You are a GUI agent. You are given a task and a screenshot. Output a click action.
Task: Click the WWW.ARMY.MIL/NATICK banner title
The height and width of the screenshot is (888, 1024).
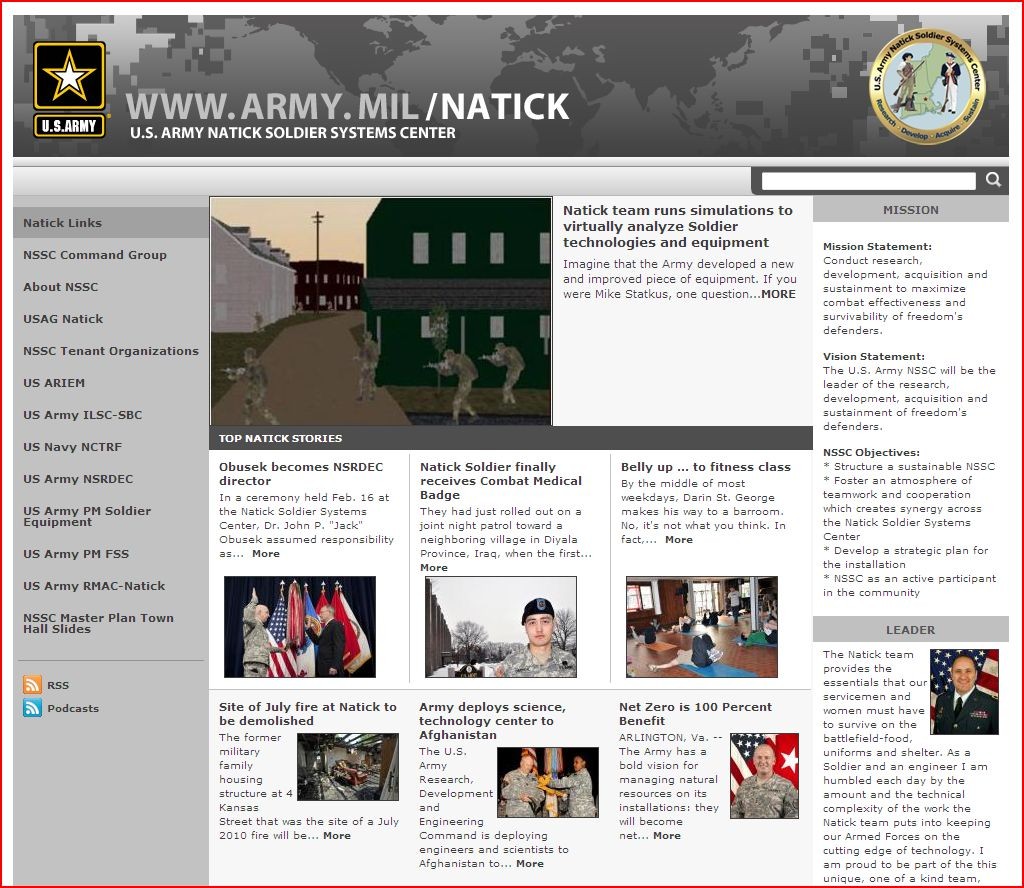347,106
